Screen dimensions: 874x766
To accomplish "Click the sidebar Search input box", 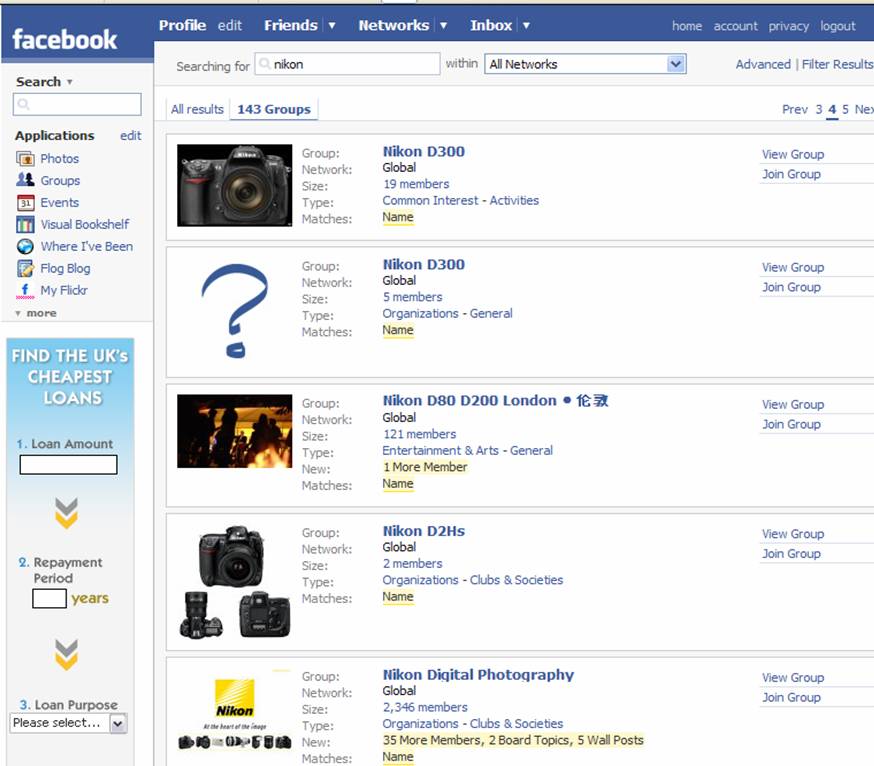I will coord(77,104).
